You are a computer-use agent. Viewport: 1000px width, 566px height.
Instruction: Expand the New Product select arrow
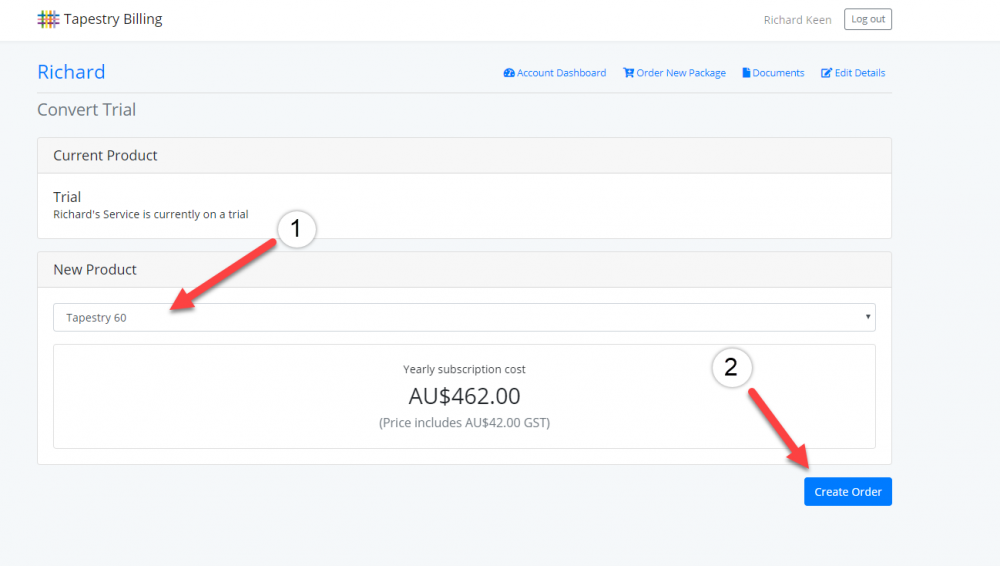pos(868,318)
